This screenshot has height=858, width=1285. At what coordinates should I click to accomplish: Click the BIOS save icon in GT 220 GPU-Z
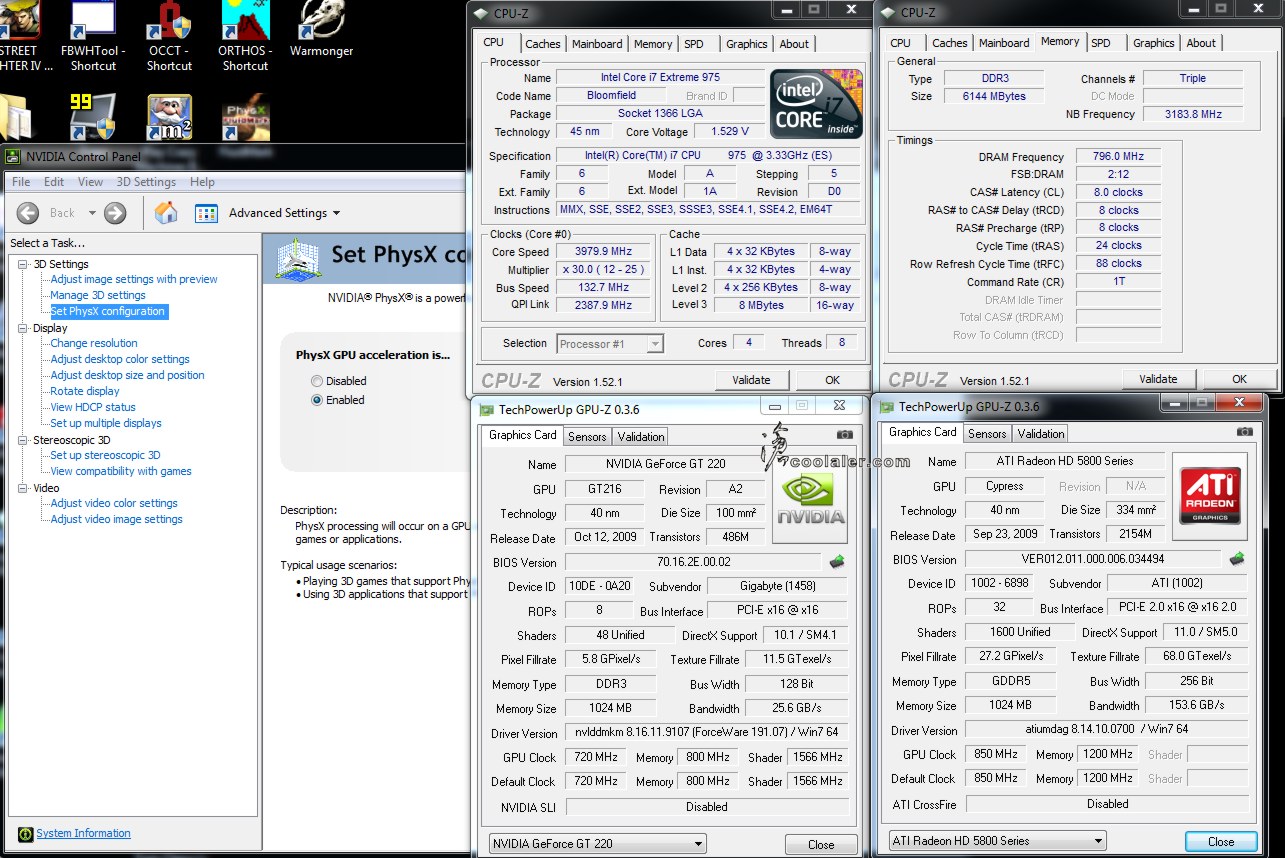tap(837, 562)
